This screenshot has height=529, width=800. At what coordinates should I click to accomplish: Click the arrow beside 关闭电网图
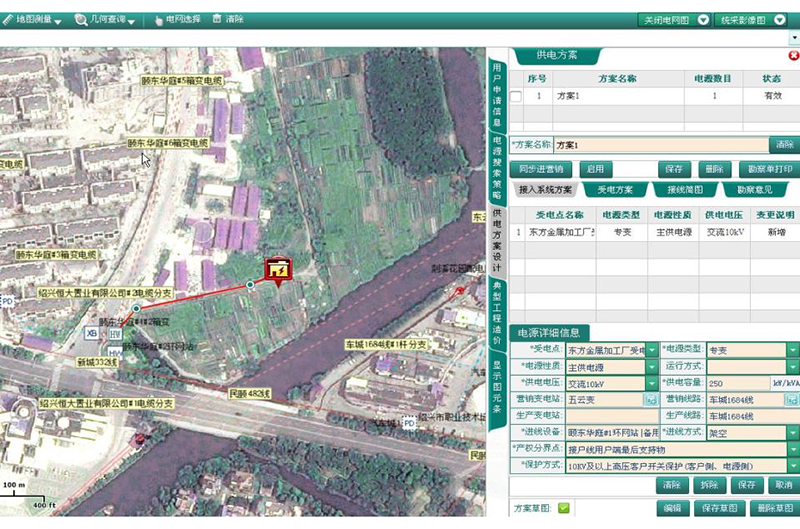point(704,20)
